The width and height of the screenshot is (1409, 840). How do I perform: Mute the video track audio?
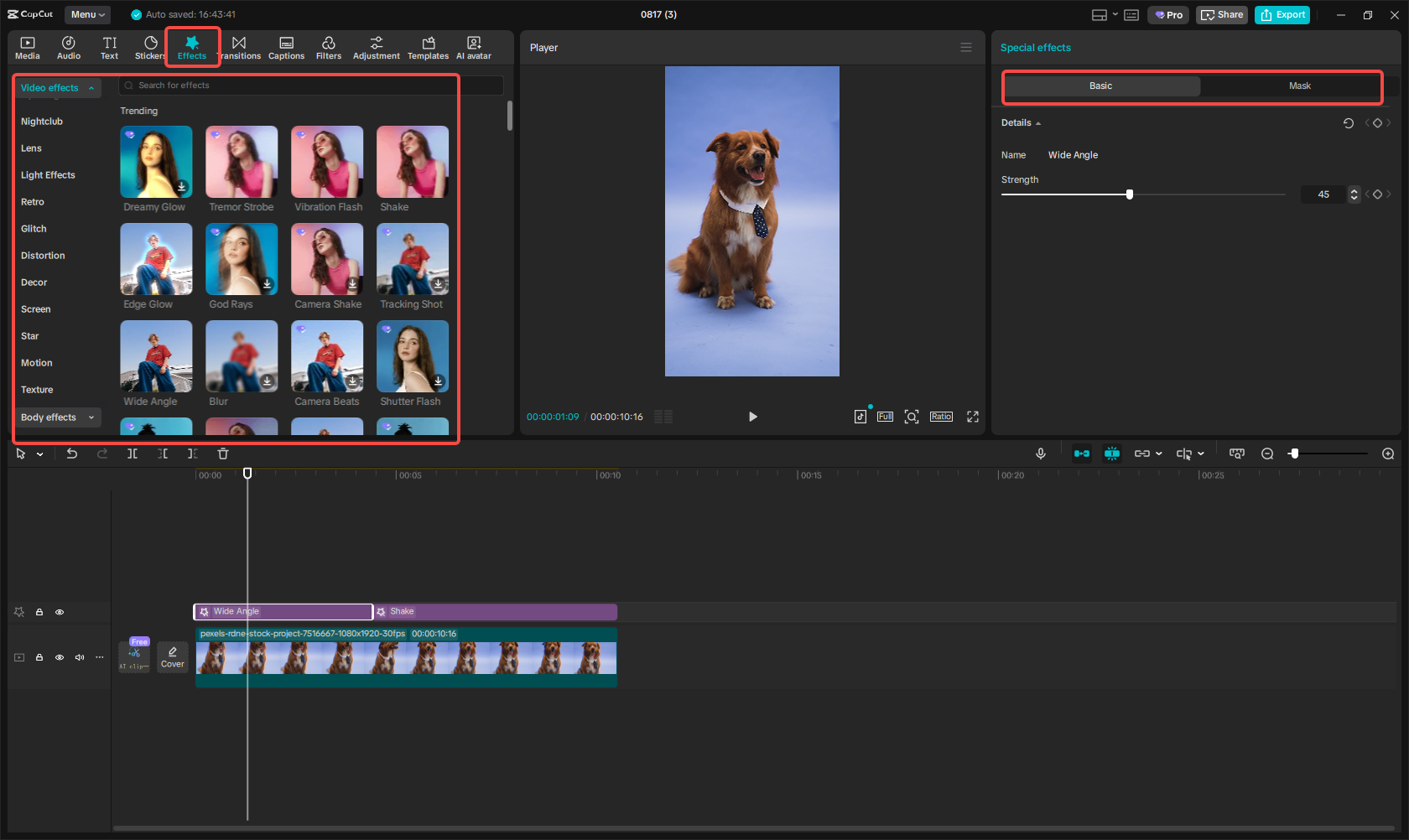pos(80,657)
